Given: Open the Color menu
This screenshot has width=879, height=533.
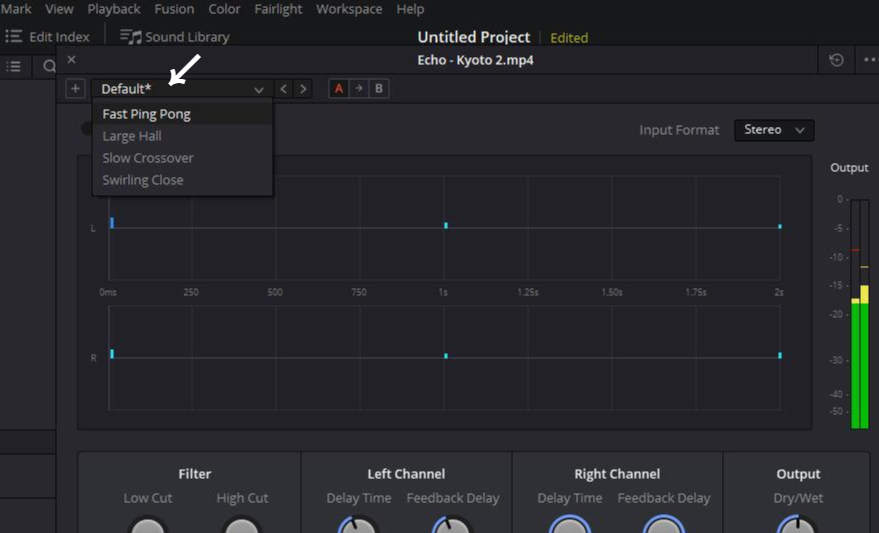Looking at the screenshot, I should tap(224, 9).
